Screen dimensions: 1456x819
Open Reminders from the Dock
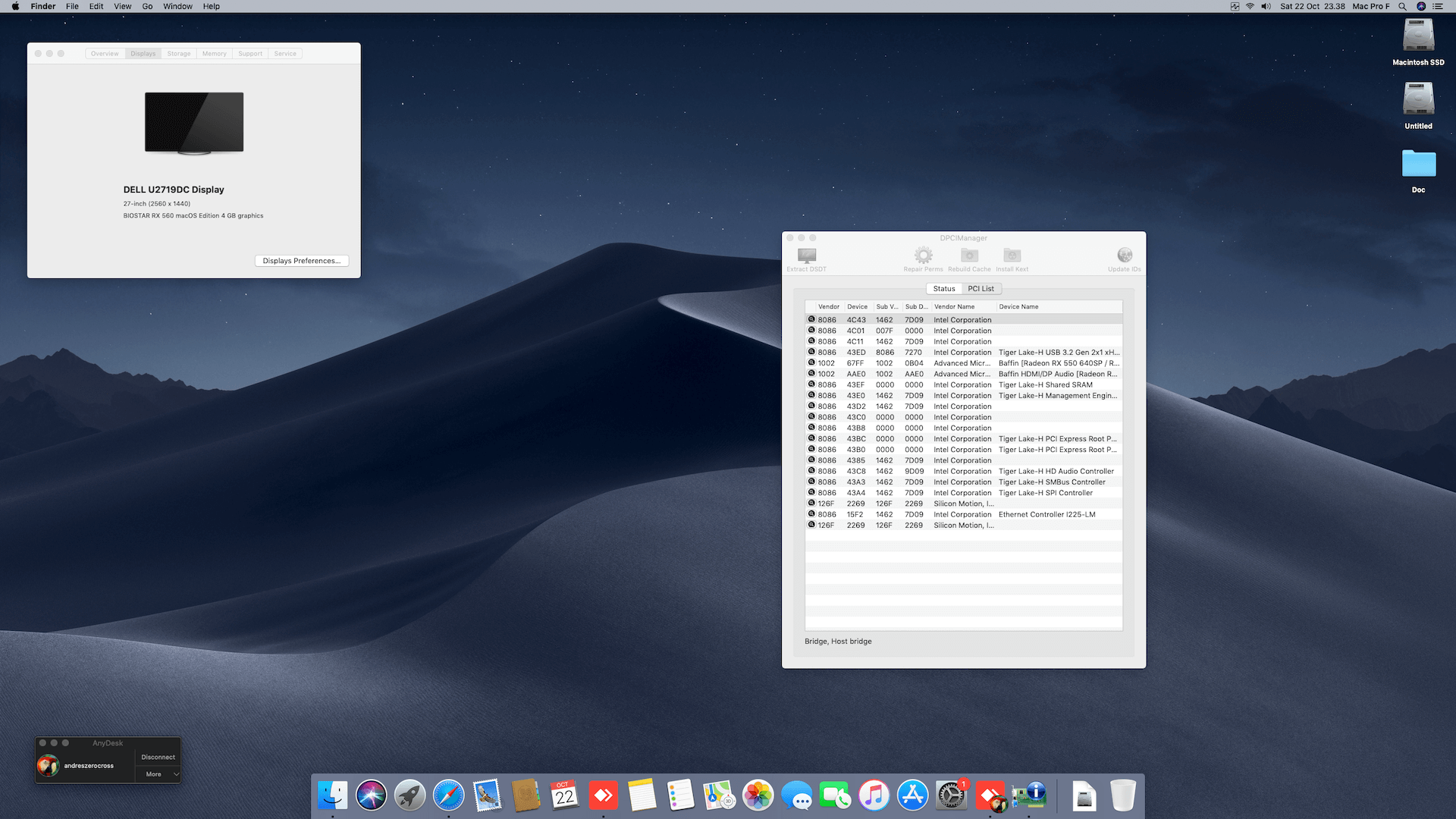click(x=680, y=795)
